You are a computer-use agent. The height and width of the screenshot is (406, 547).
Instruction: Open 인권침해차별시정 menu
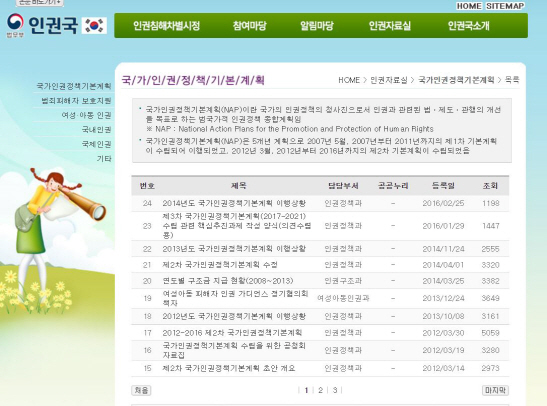click(x=166, y=25)
